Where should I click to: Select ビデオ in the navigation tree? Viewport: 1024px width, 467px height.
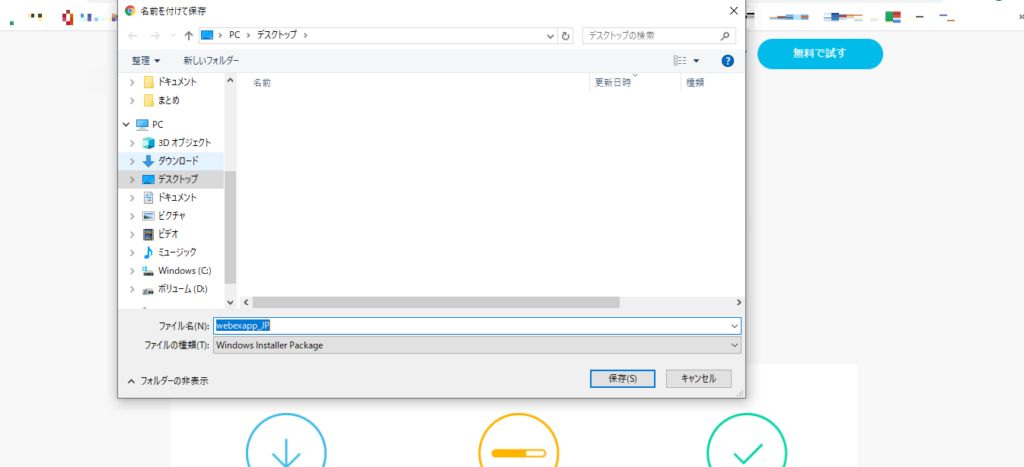click(x=168, y=234)
